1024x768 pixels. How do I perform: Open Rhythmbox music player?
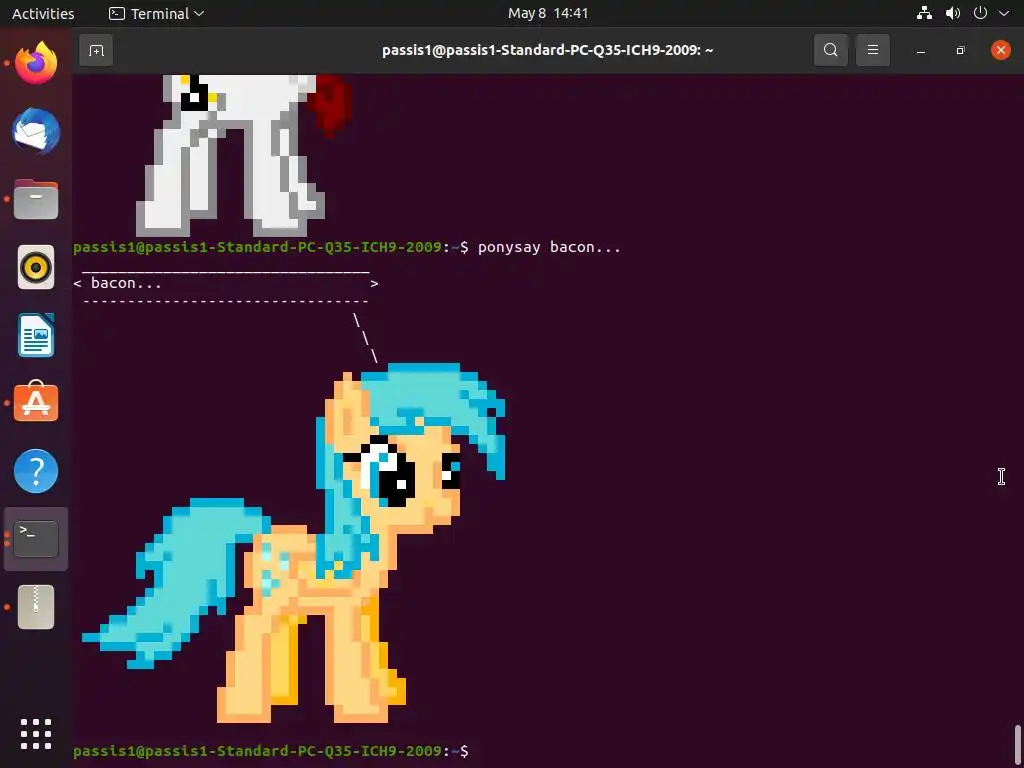pyautogui.click(x=36, y=267)
